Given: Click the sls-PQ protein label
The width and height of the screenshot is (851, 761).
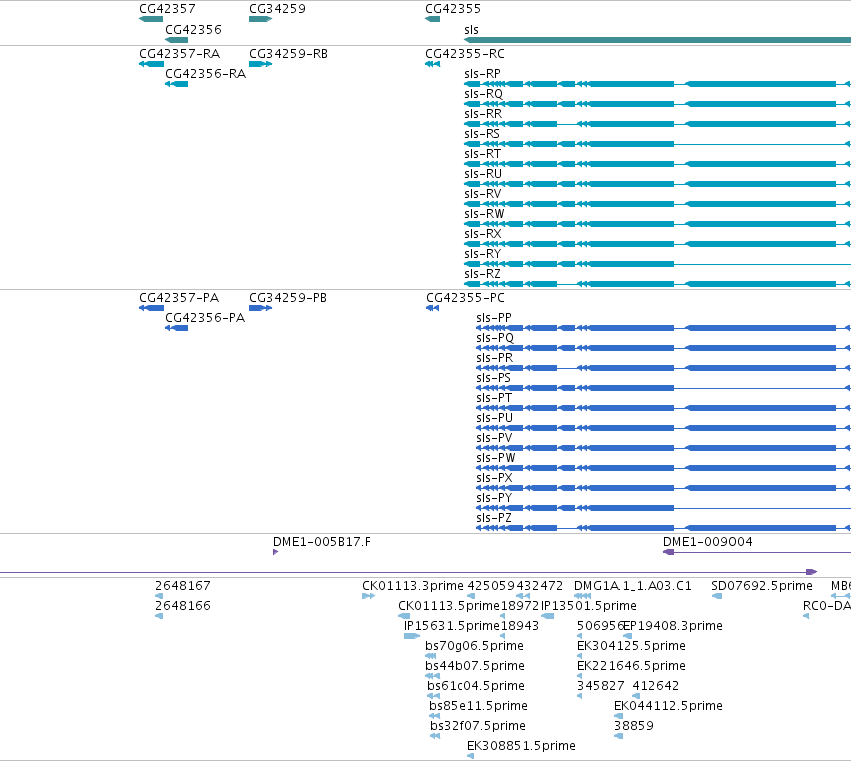Looking at the screenshot, I should (495, 338).
